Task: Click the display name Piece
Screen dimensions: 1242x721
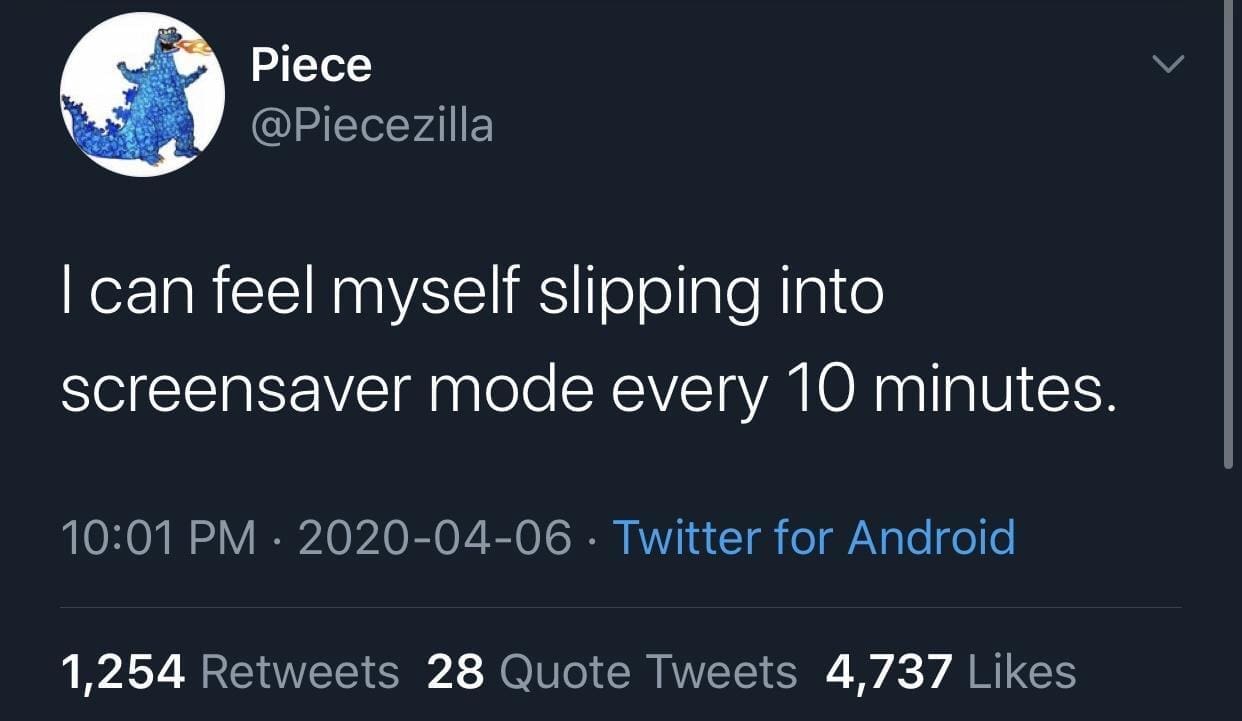Action: pyautogui.click(x=311, y=66)
